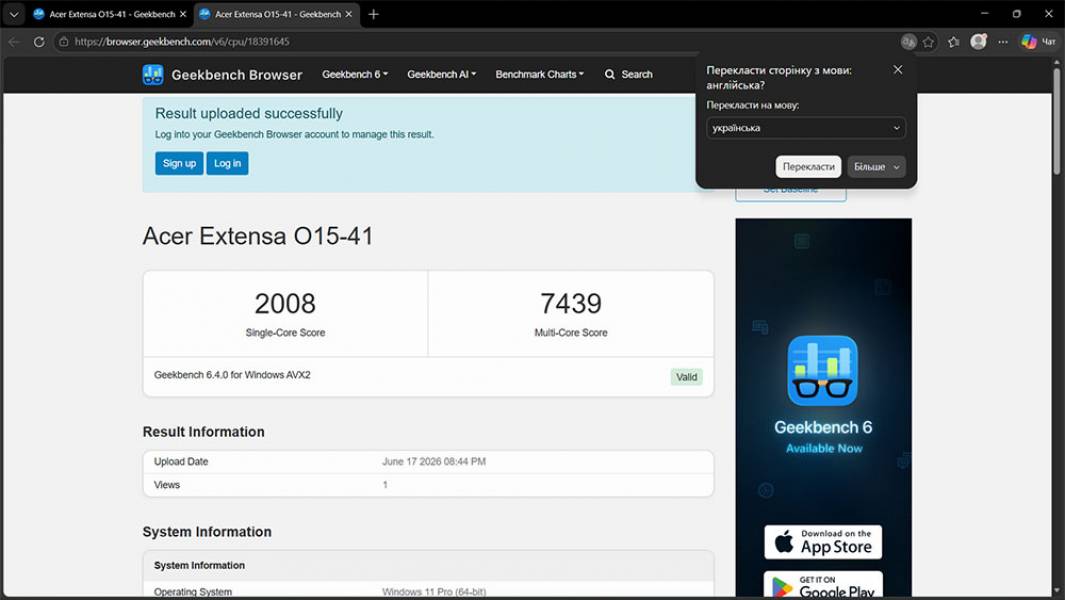This screenshot has height=600, width=1065.
Task: Click the Geekbench 6 app icon in ad
Action: [x=823, y=370]
